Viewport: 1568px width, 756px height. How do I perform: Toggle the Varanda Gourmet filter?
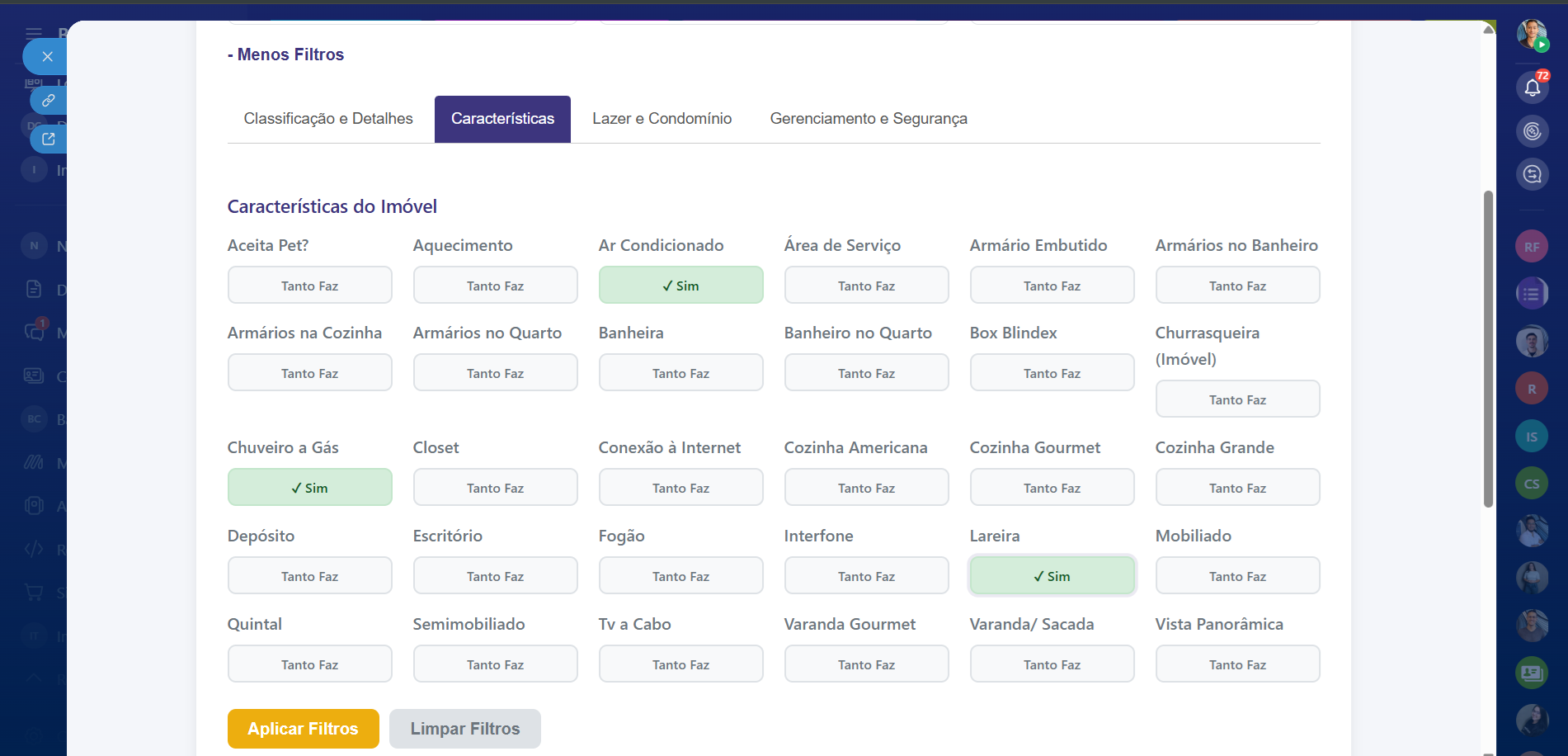[867, 664]
